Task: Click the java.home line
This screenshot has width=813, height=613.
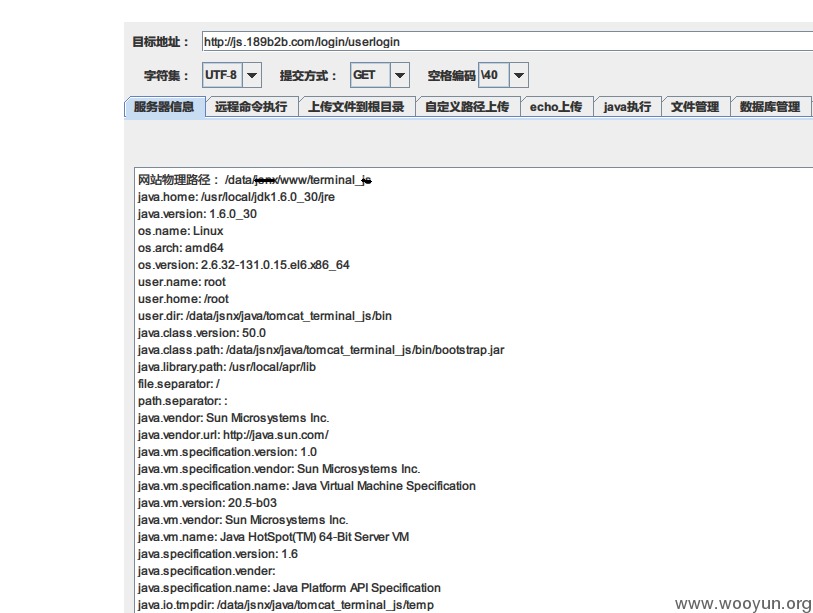Action: [236, 197]
